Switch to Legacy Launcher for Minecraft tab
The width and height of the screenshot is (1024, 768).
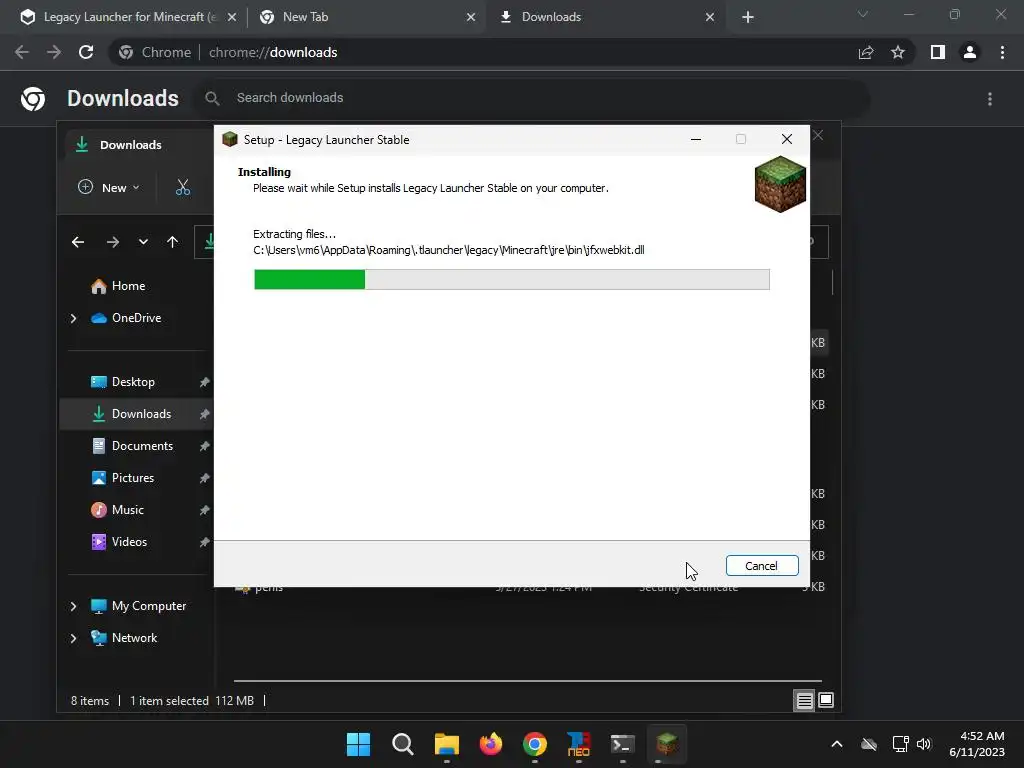(129, 17)
